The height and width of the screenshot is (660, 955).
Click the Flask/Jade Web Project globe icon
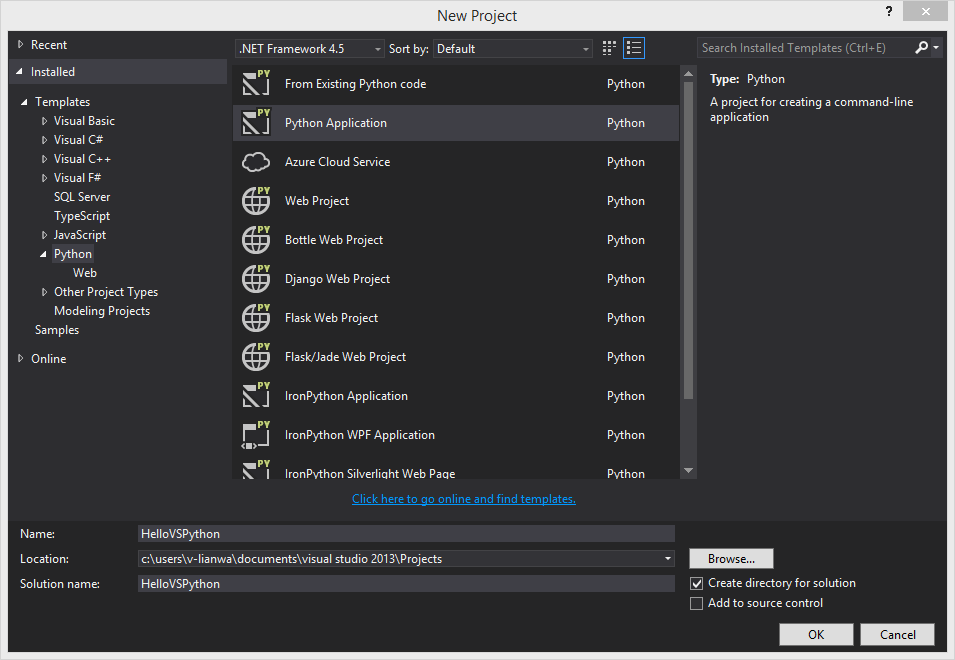tap(256, 356)
